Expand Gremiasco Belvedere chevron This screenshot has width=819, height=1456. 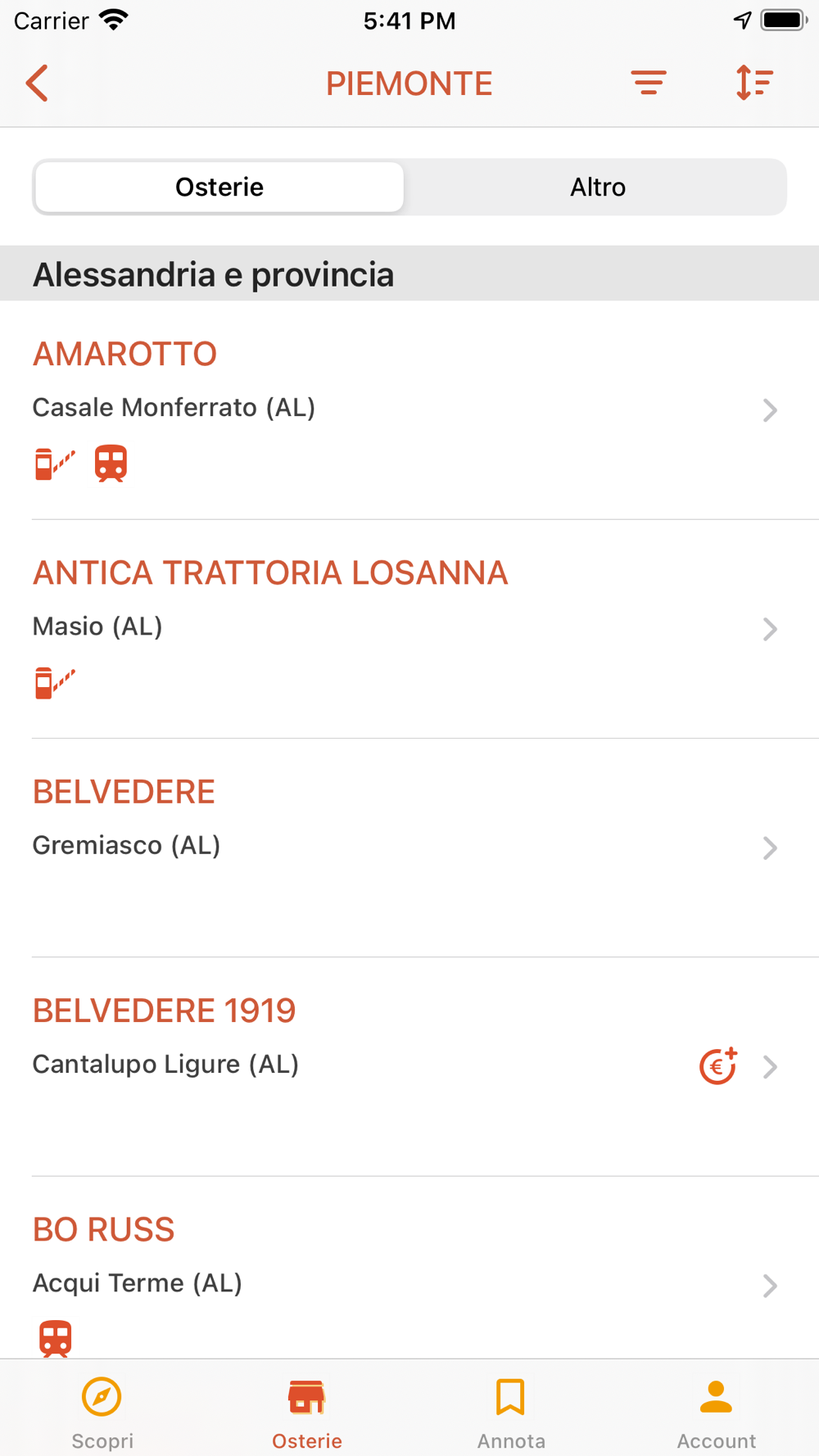pos(769,848)
